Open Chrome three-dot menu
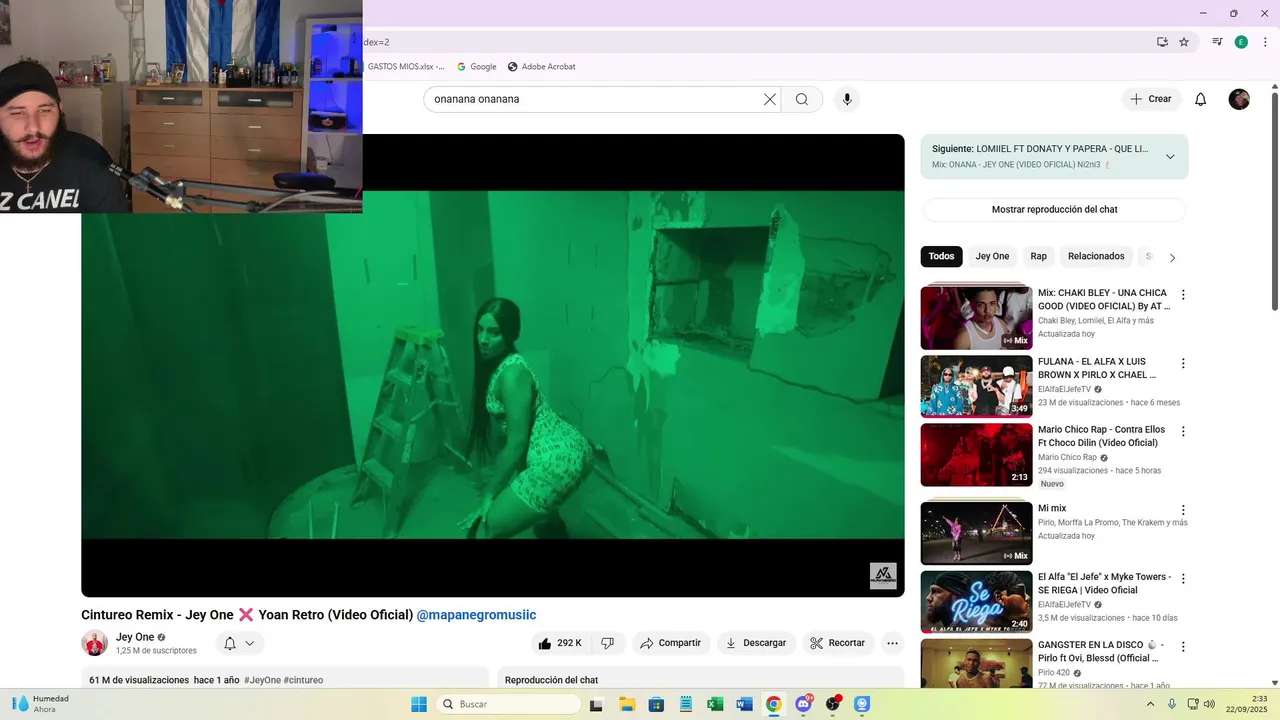1280x720 pixels. 1265,42
